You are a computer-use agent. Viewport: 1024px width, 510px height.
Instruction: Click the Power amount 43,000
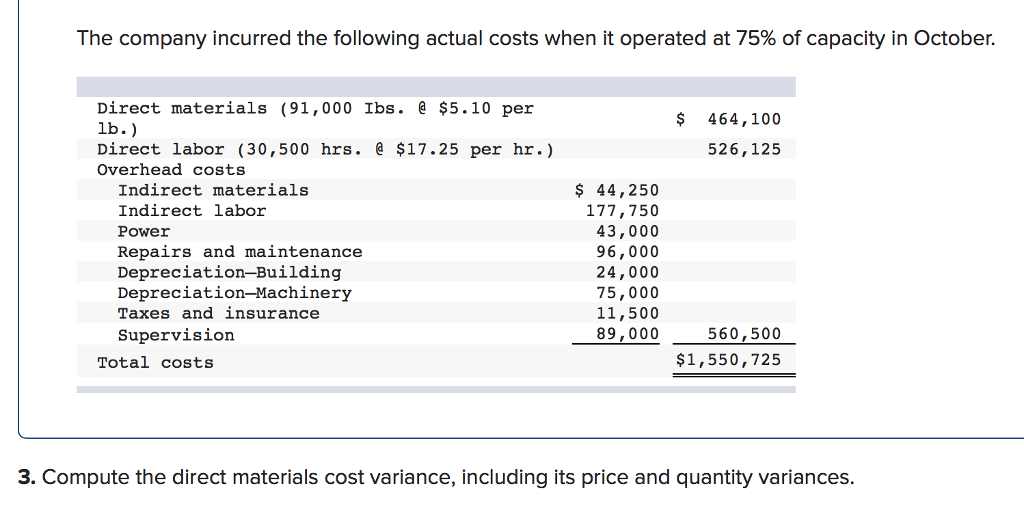[x=628, y=232]
